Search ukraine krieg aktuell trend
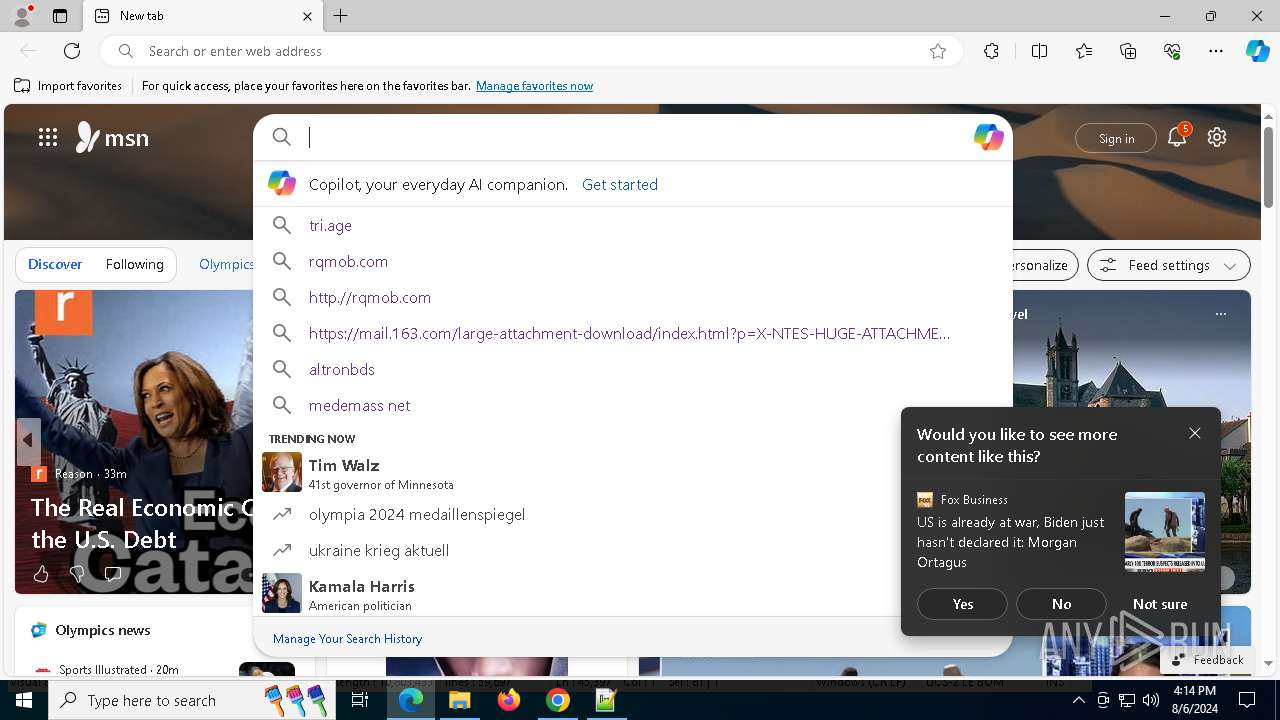This screenshot has height=720, width=1280. coord(578,550)
